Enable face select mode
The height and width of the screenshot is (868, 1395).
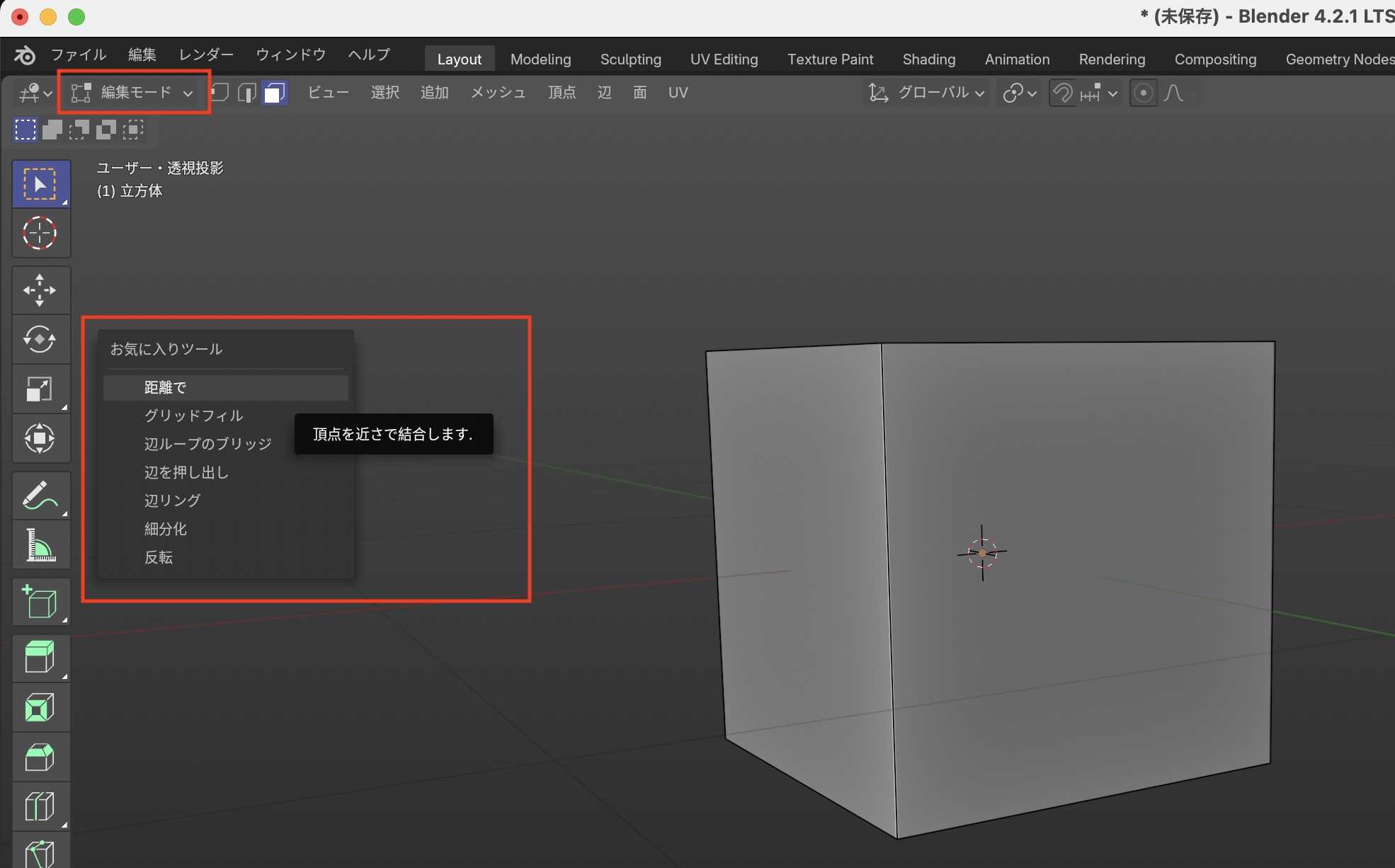(274, 93)
